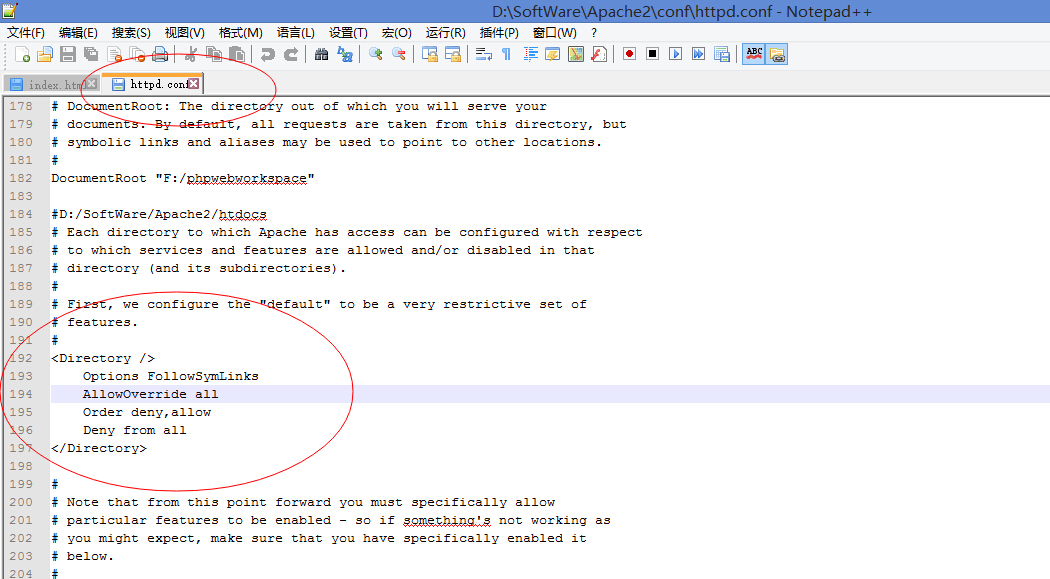
Task: Toggle synchronized horizontal scrolling
Action: pyautogui.click(x=453, y=54)
